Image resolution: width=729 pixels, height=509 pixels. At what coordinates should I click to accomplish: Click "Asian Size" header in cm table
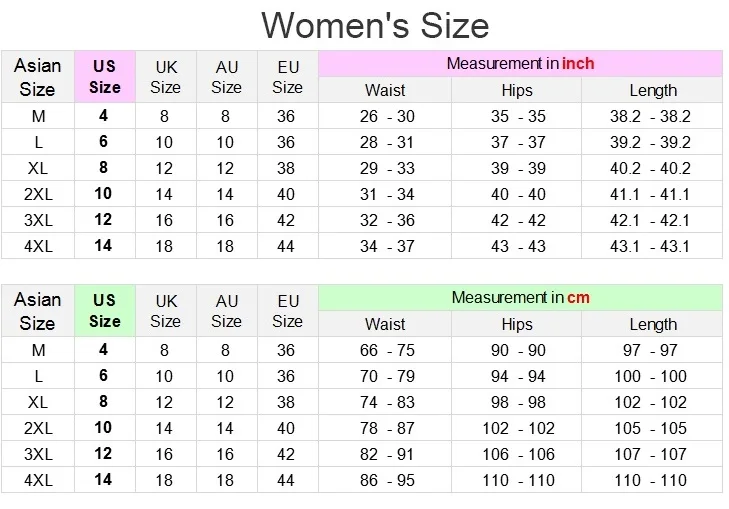[38, 310]
